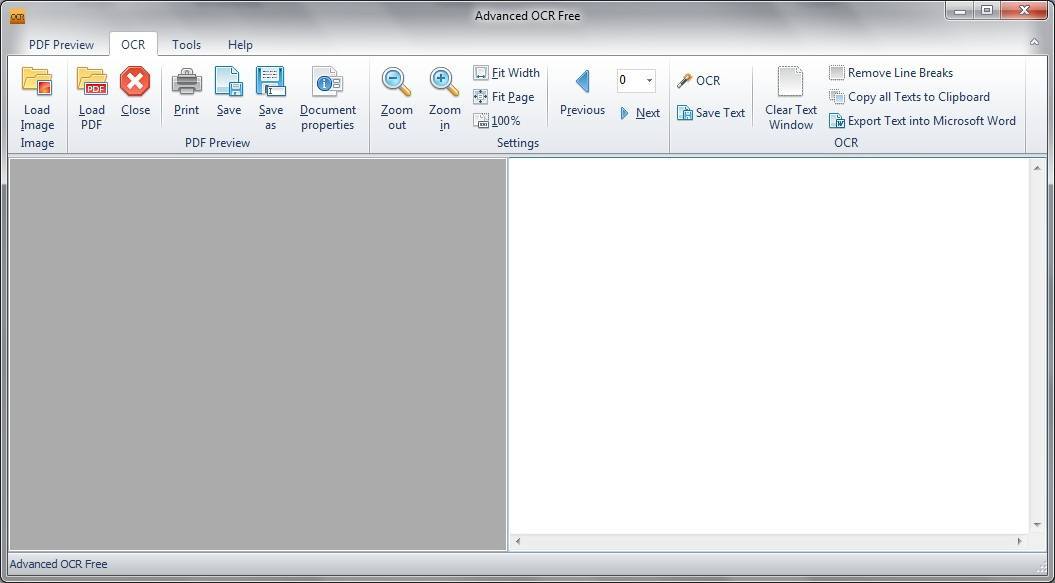This screenshot has width=1055, height=583.
Task: Zoom in on the PDF preview
Action: coord(444,96)
